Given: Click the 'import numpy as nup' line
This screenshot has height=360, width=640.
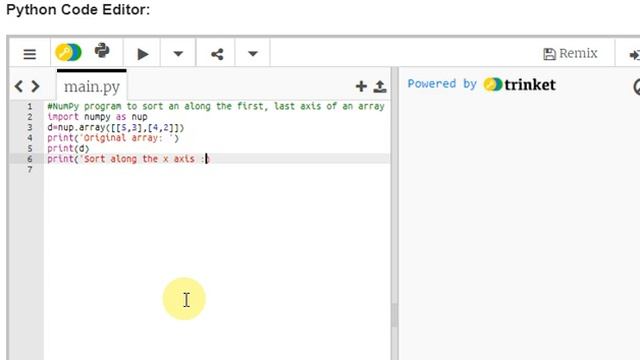Looking at the screenshot, I should pyautogui.click(x=97, y=117).
